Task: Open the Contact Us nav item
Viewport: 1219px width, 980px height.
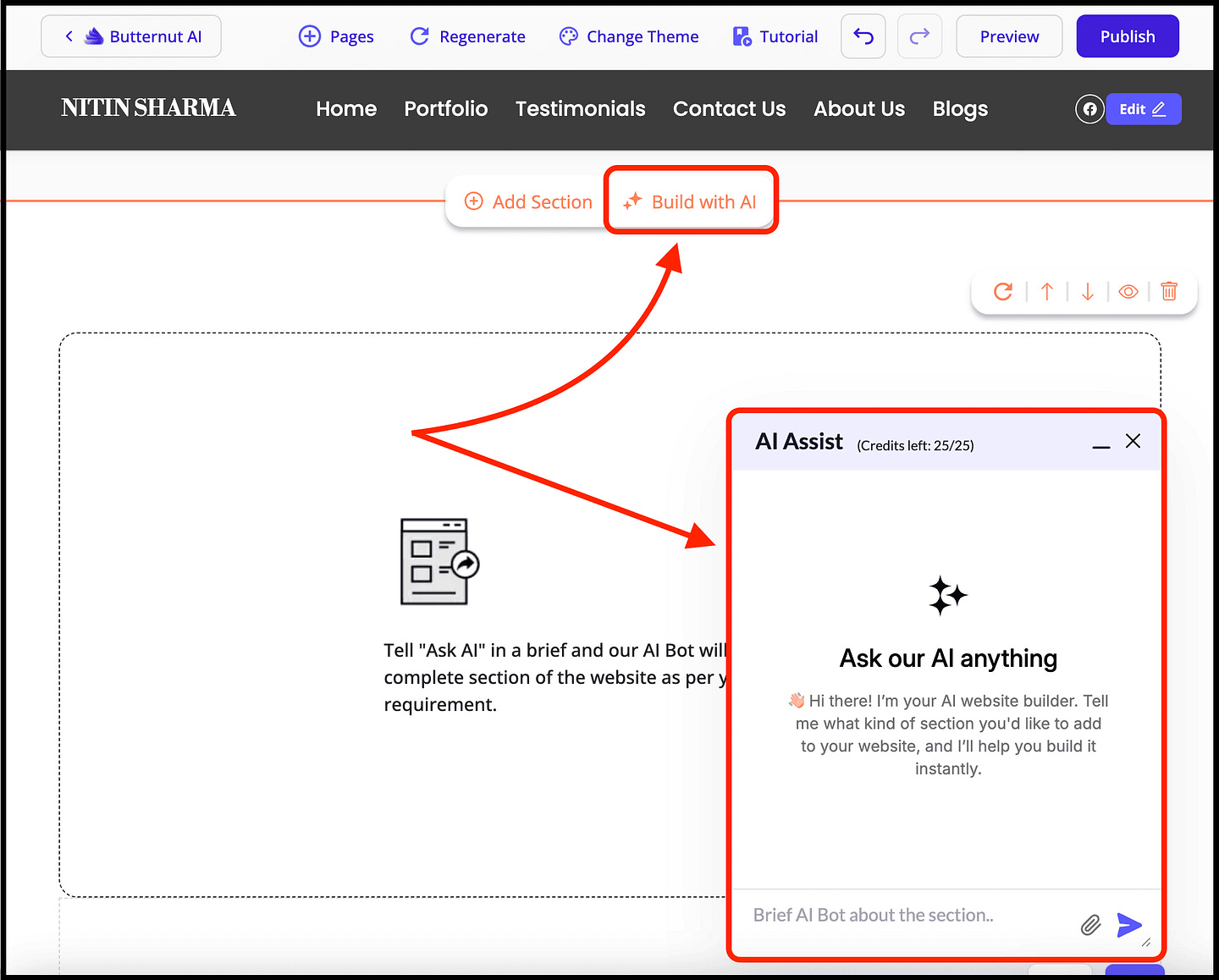Action: [x=730, y=109]
